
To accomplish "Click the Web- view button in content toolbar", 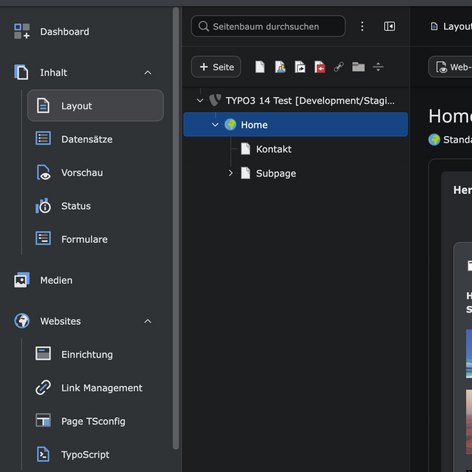I will coord(451,67).
